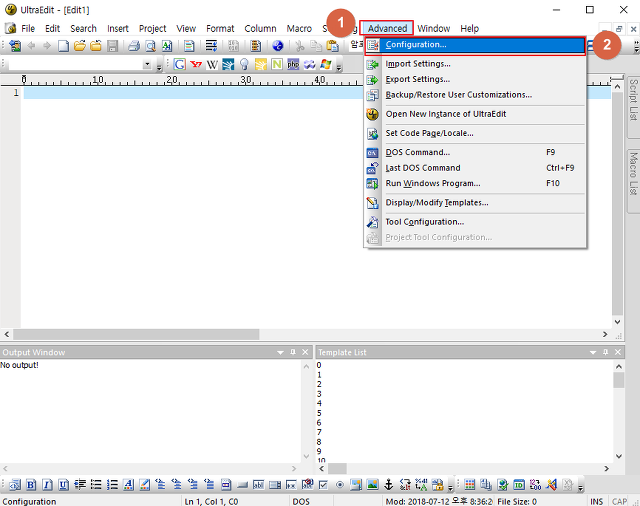640x506 pixels.
Task: Click the HTML font color A icon
Action: click(x=128, y=485)
